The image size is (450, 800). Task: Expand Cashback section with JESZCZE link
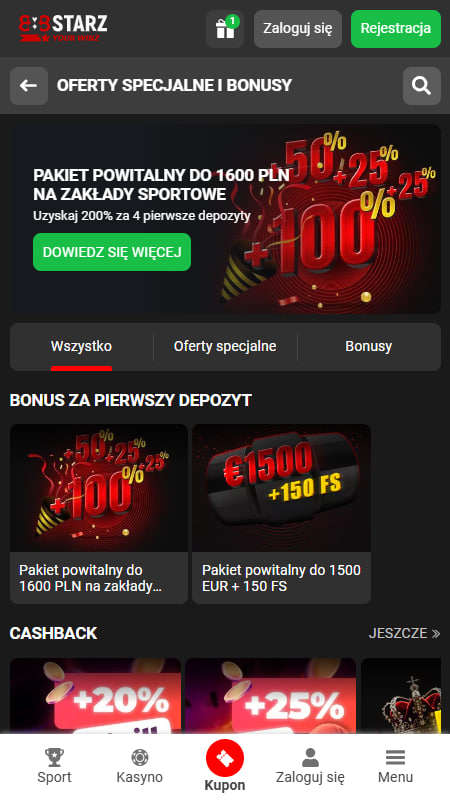[404, 633]
